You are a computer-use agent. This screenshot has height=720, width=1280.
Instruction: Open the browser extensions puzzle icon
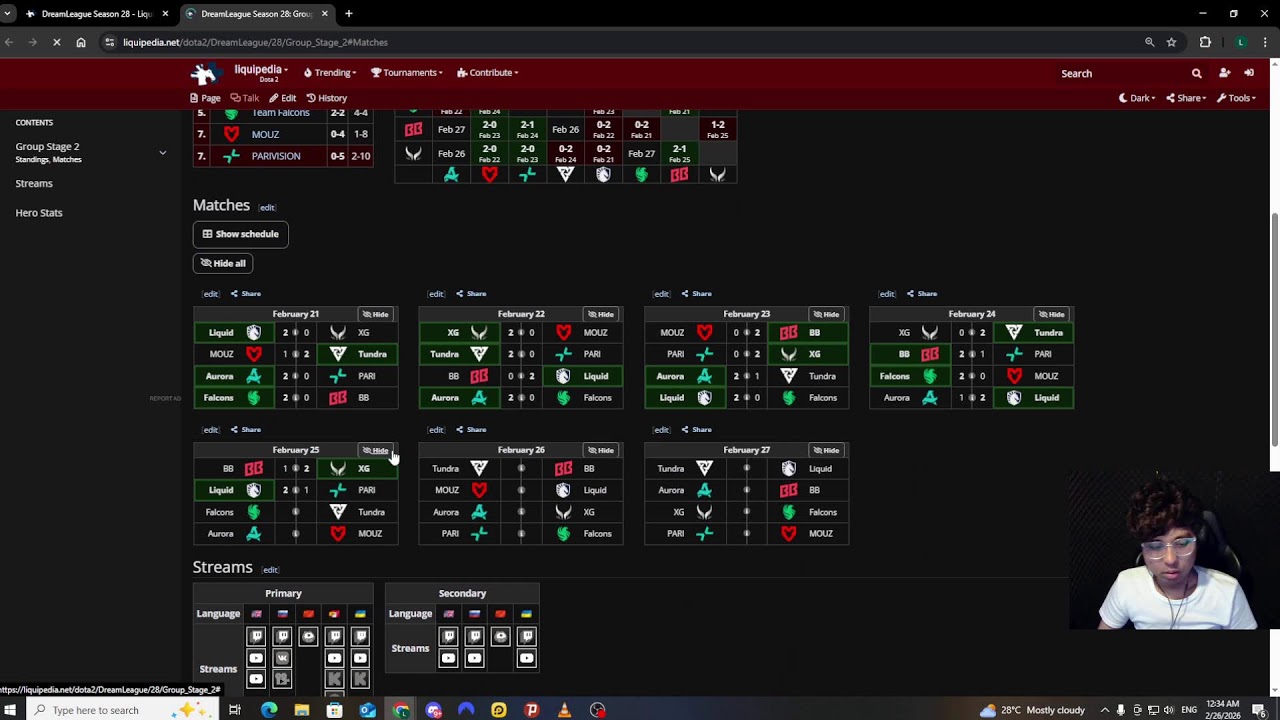click(x=1205, y=42)
